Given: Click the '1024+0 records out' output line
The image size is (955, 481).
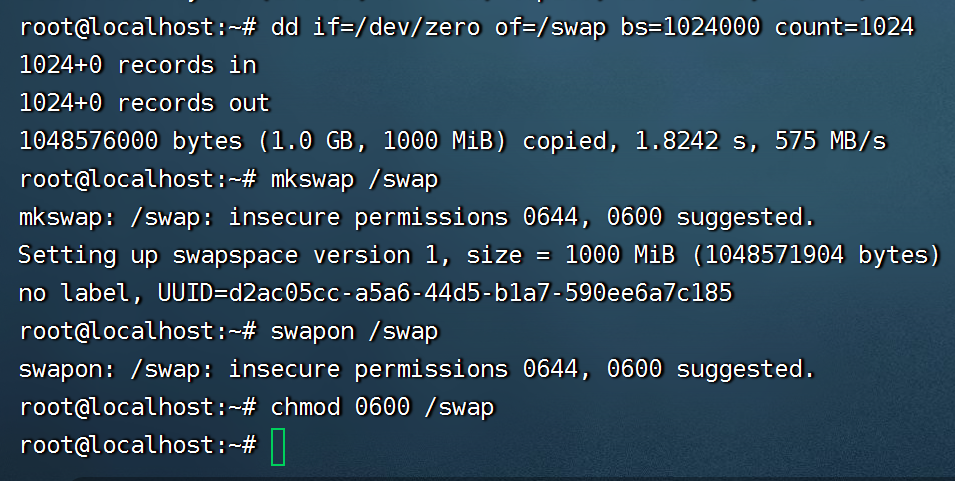Looking at the screenshot, I should point(145,103).
